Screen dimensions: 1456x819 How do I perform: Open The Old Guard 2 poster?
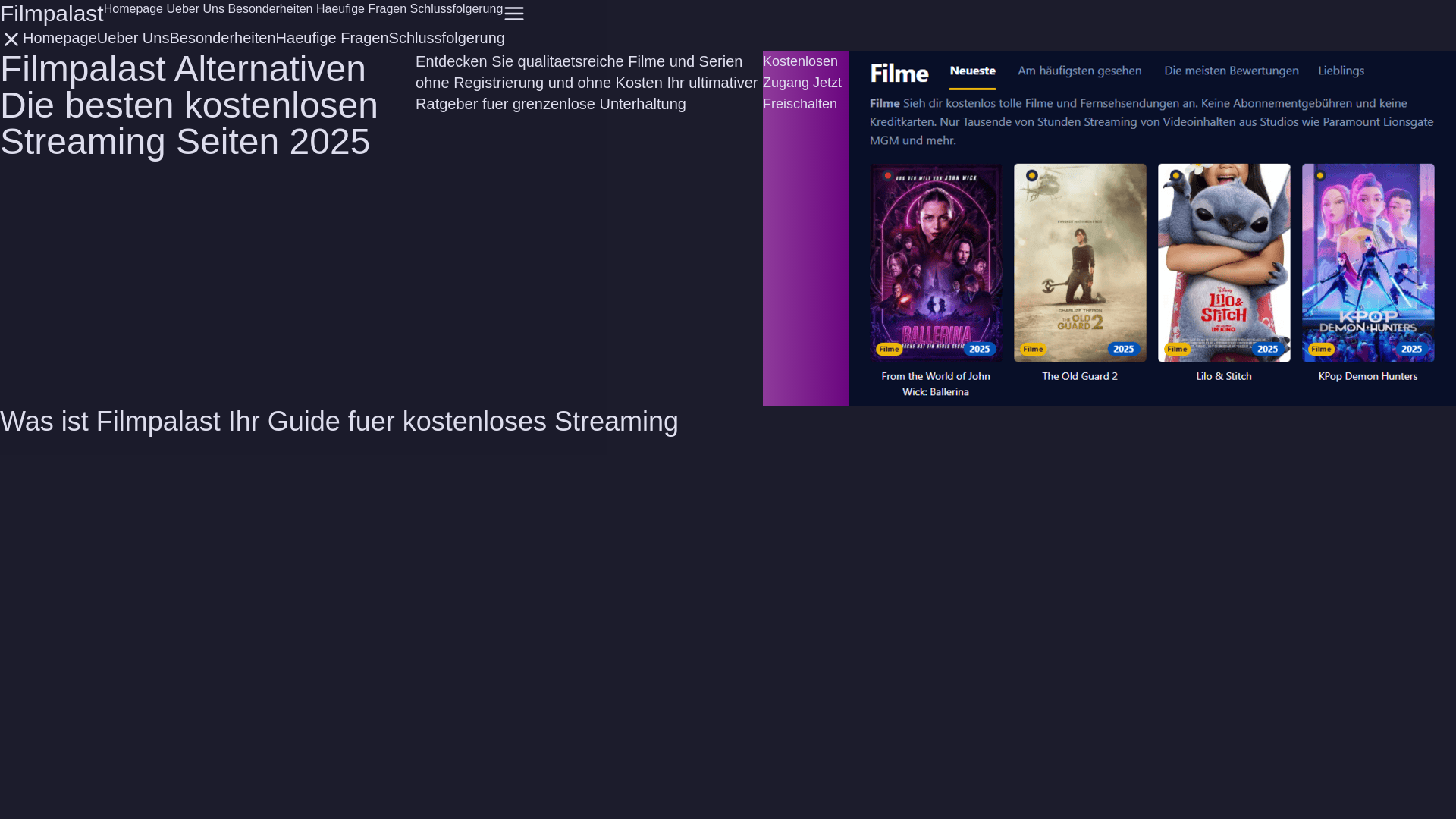1080,262
